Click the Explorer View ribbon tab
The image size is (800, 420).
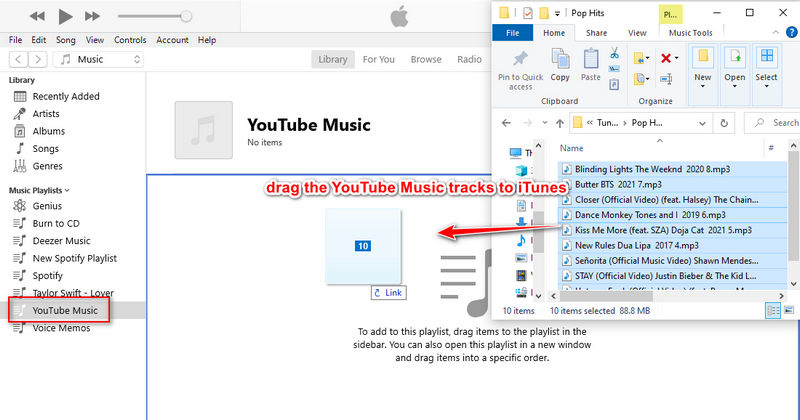637,33
